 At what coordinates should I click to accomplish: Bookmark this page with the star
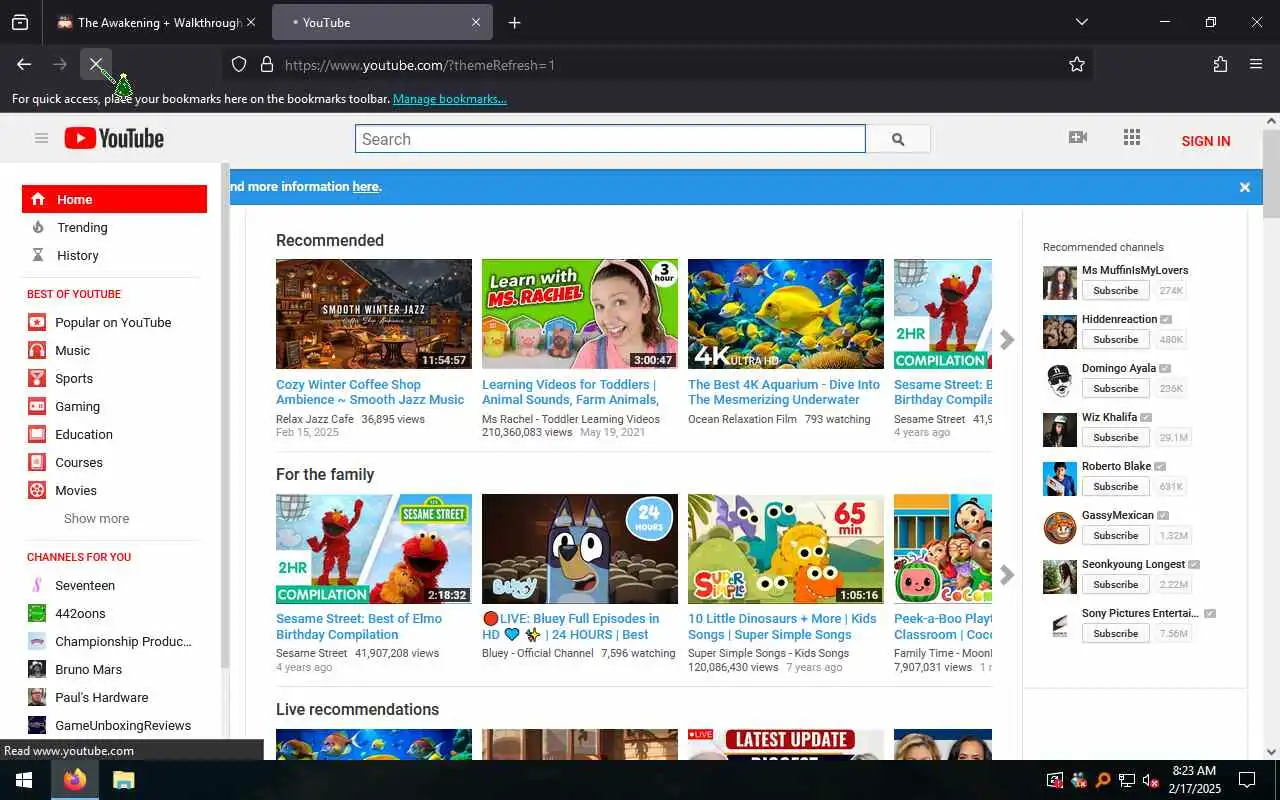pos(1077,64)
